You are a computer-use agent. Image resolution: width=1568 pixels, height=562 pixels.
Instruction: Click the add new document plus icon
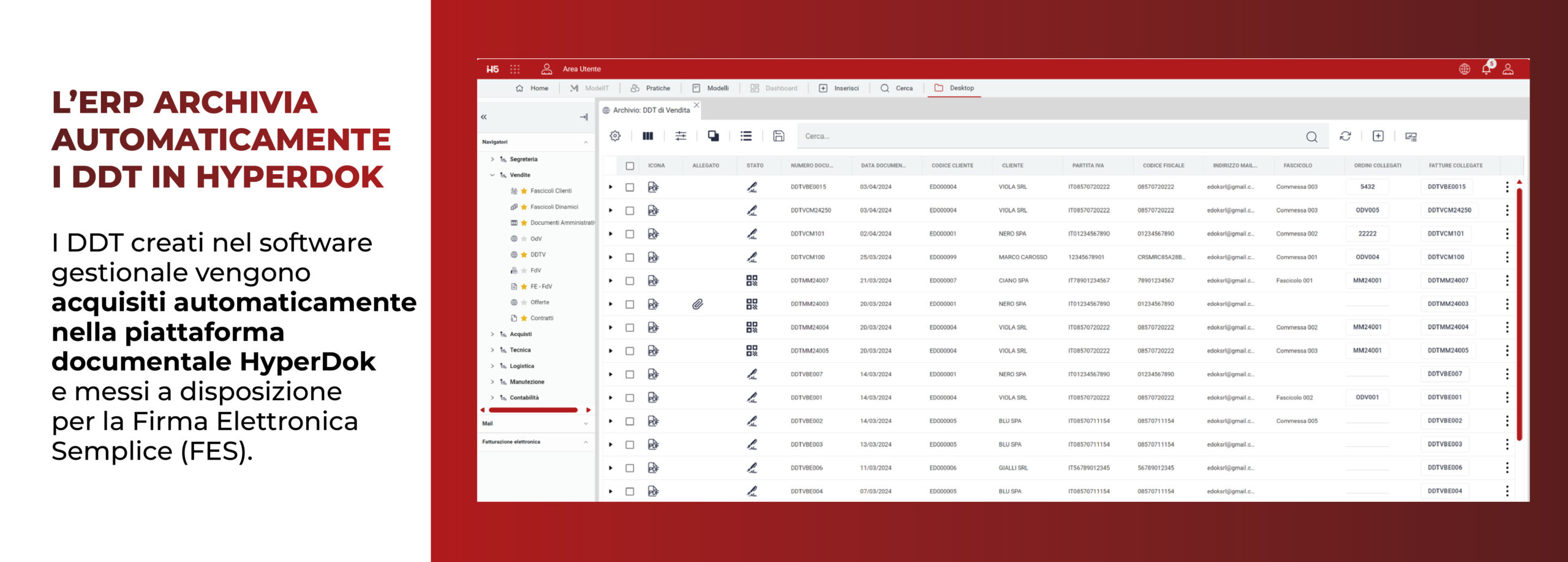[x=1378, y=136]
